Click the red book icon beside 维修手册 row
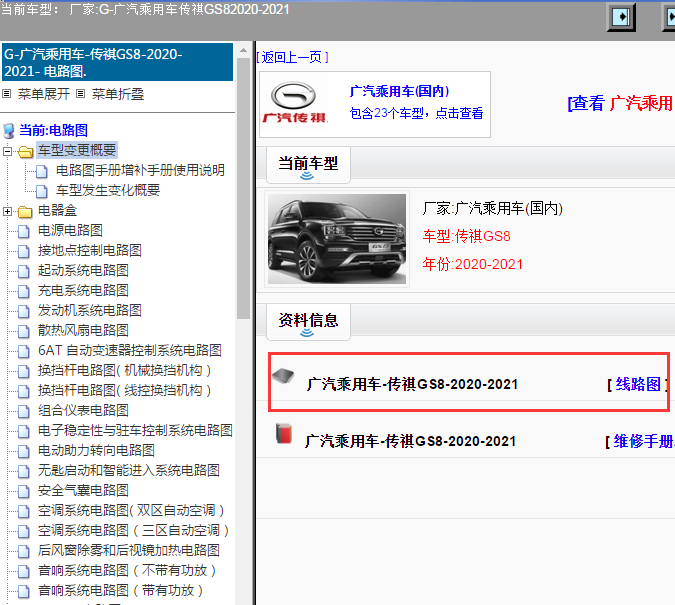Viewport: 675px width, 605px height. coord(284,434)
